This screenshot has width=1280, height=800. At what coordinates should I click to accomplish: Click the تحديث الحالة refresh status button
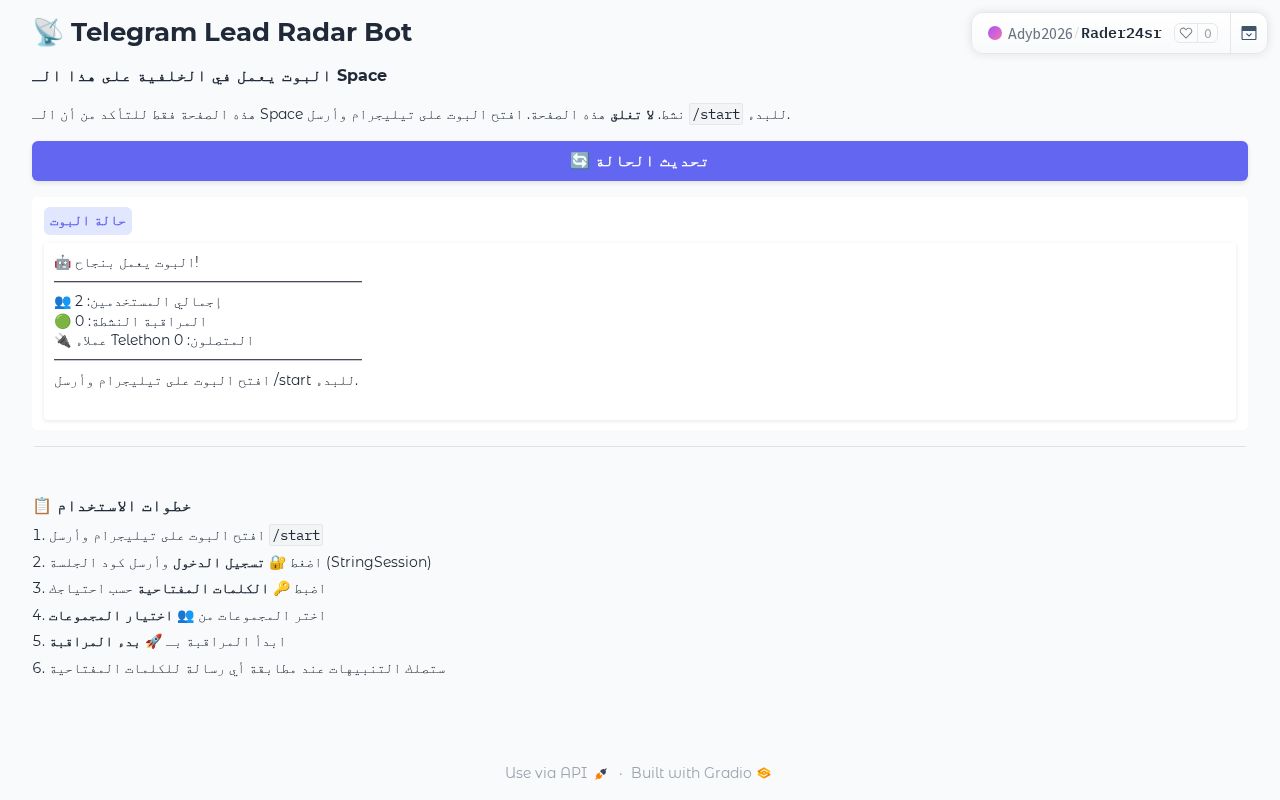coord(640,161)
